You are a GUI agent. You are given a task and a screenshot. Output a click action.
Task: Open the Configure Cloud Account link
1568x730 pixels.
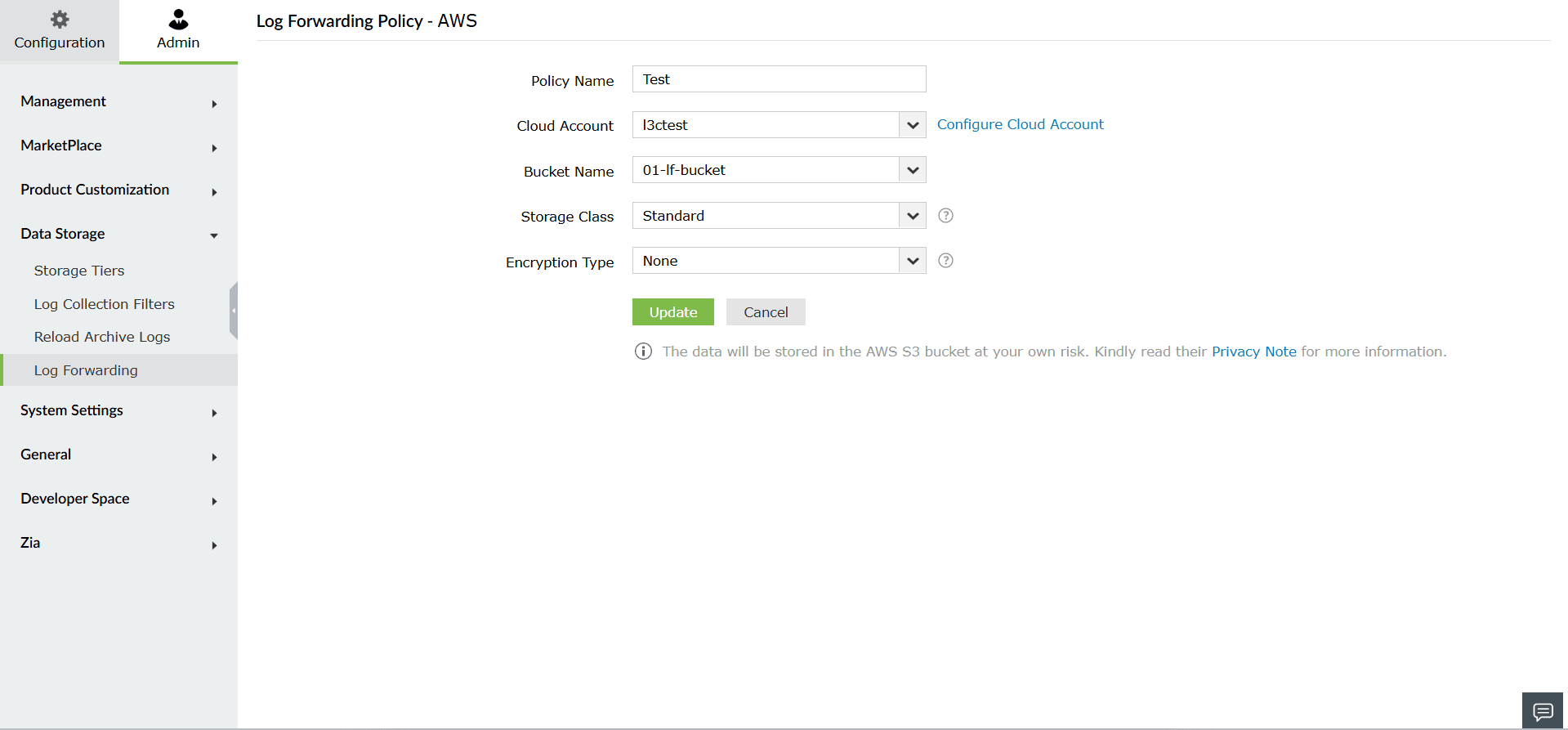(x=1020, y=124)
